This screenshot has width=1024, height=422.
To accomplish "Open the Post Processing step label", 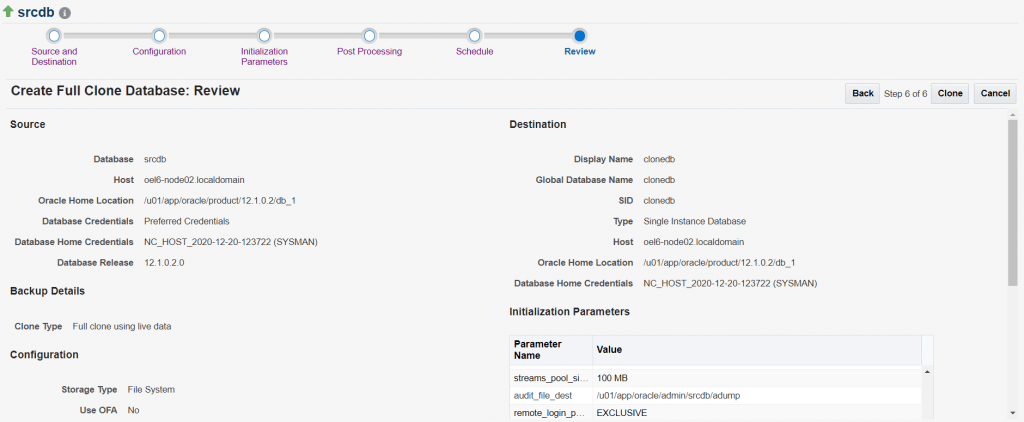I will pos(369,51).
